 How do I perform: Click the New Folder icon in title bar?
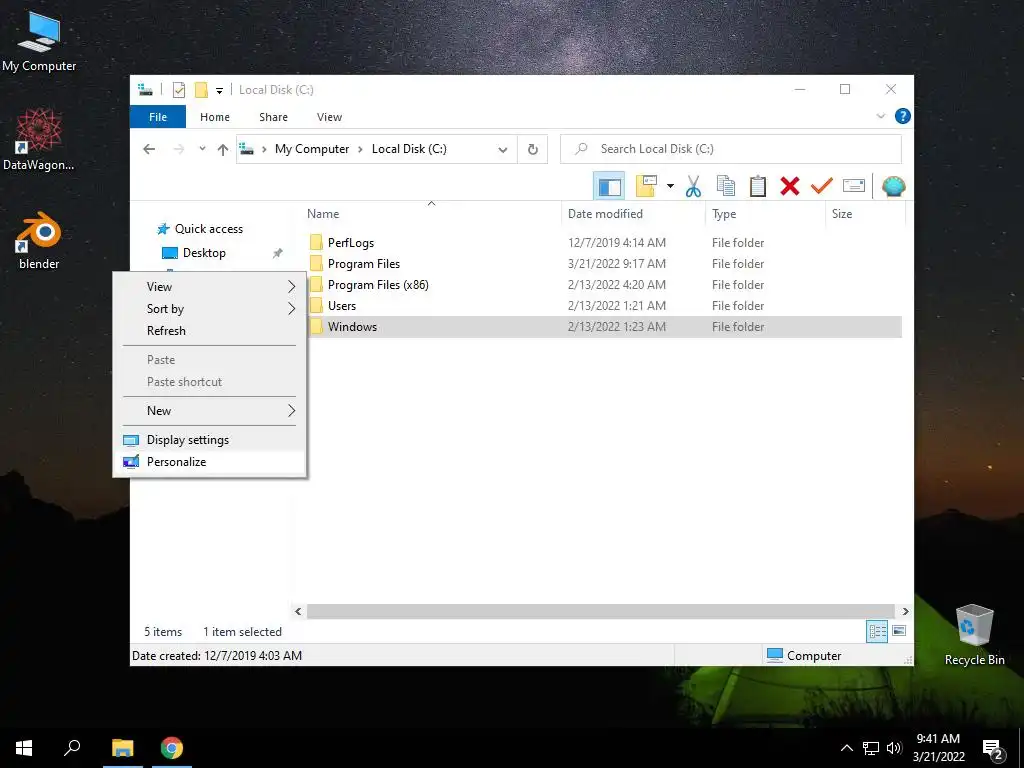pos(201,90)
